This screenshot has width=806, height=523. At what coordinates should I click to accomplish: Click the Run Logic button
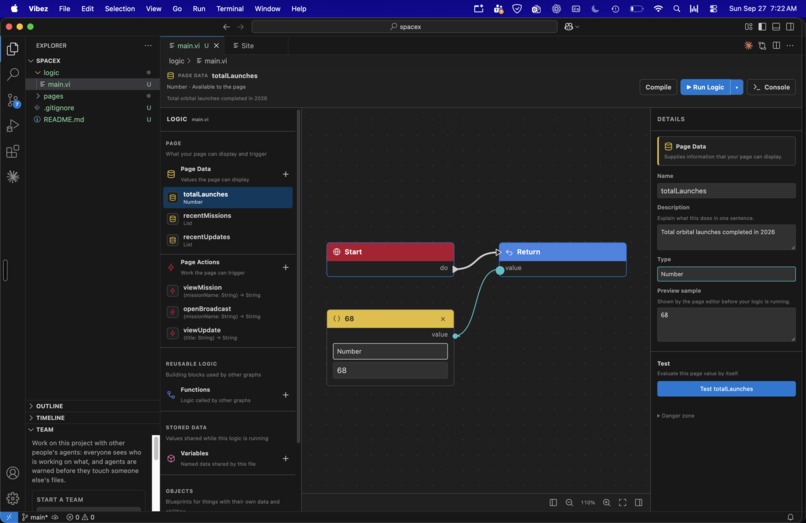click(x=705, y=87)
